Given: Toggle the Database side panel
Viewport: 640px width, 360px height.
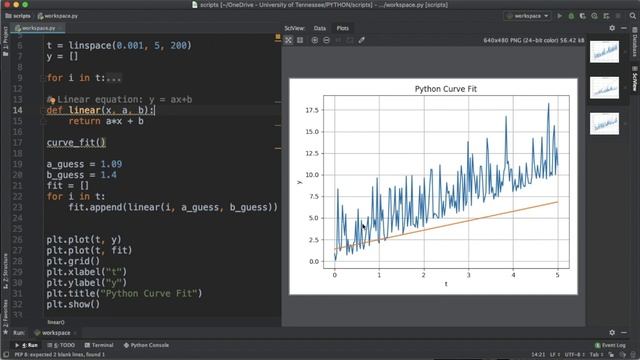Looking at the screenshot, I should pyautogui.click(x=635, y=42).
